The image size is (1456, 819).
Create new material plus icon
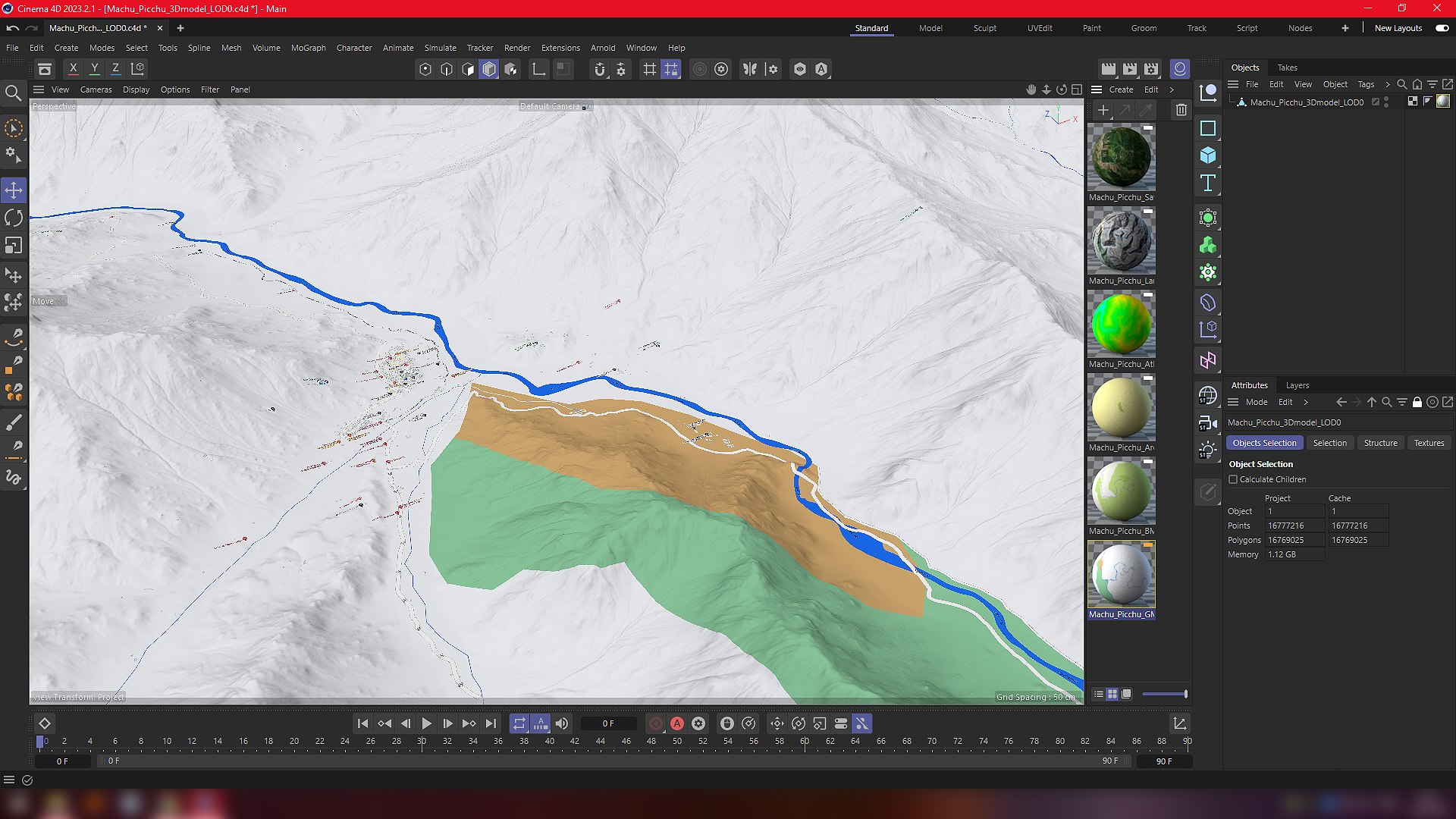pos(1103,110)
